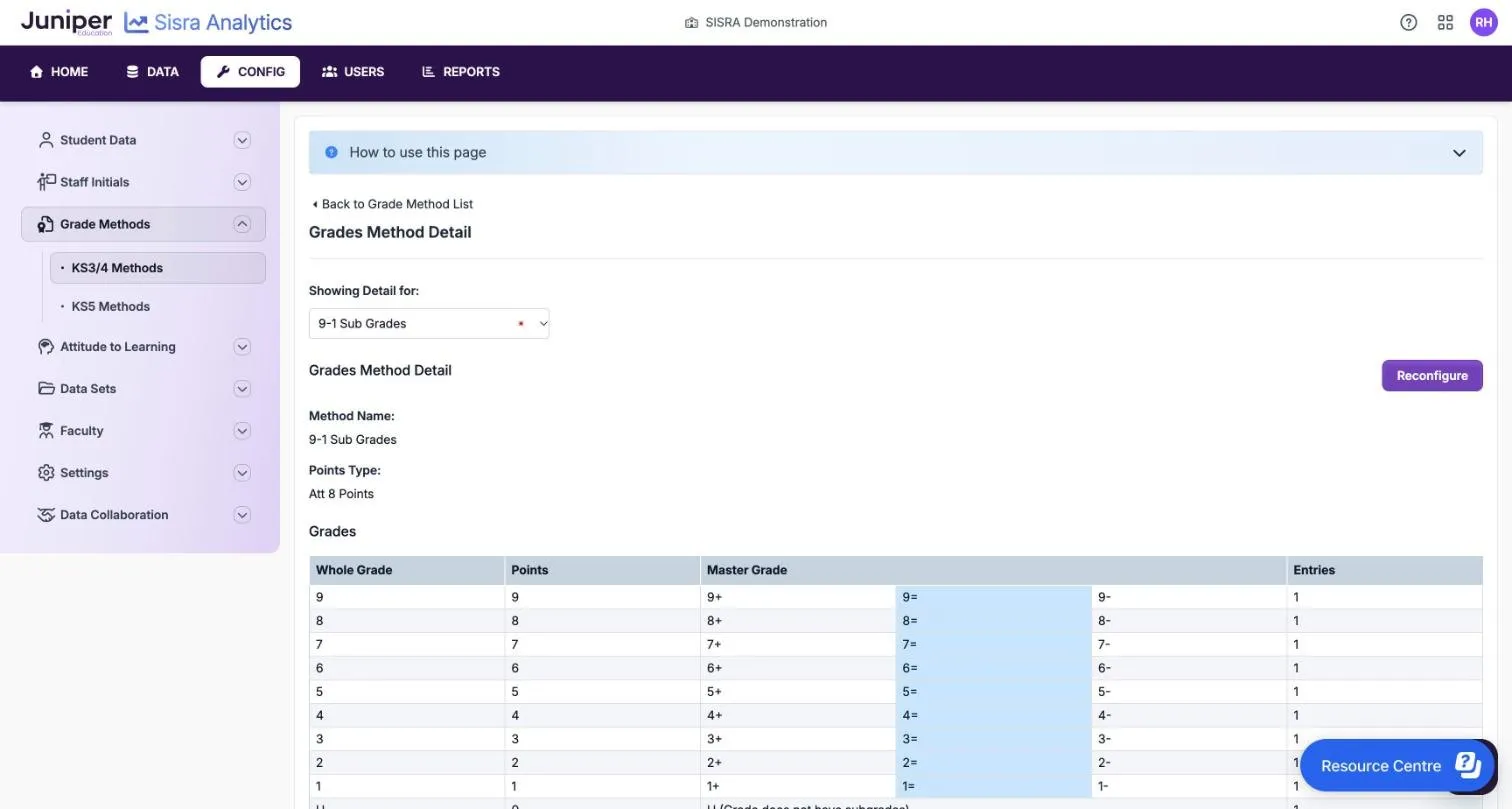Click the Entries column header
Screen dimensions: 1512x809
pos(1385,570)
